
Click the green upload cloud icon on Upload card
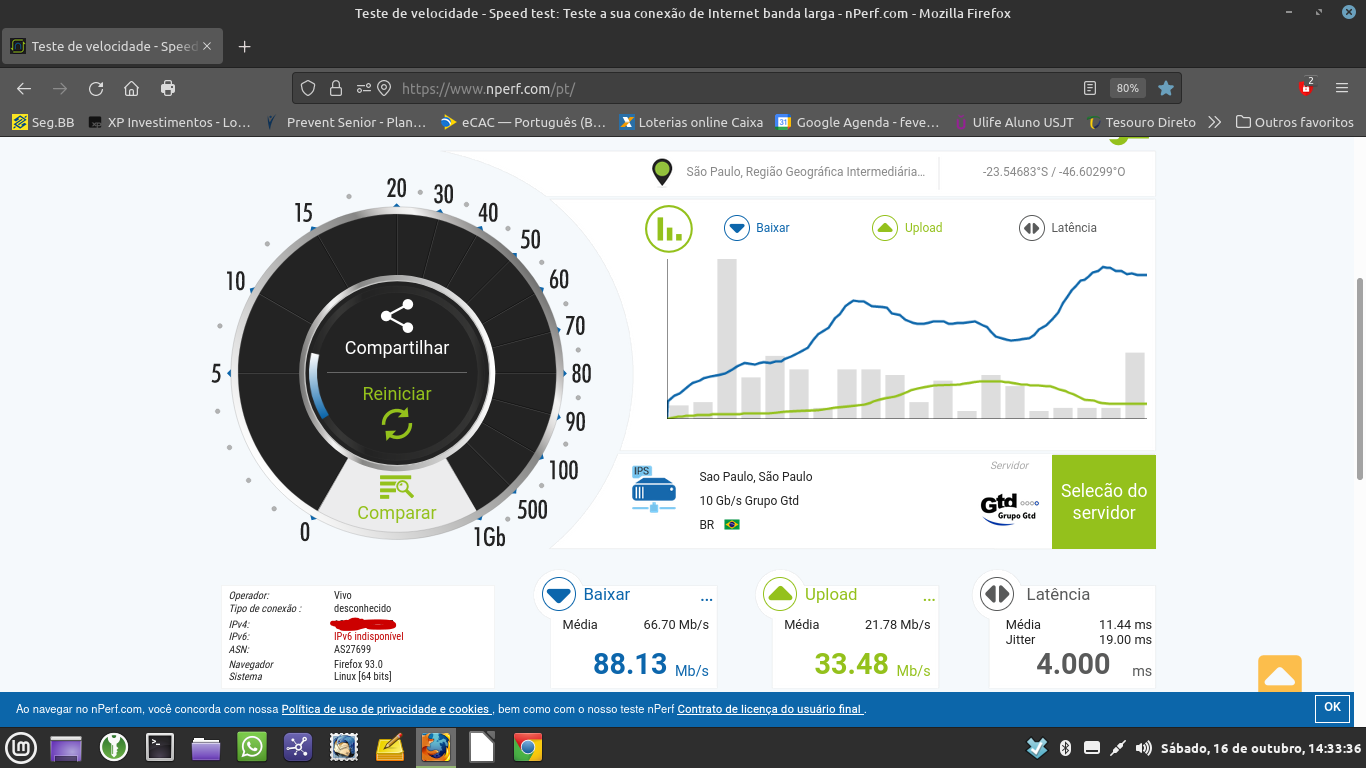(780, 595)
